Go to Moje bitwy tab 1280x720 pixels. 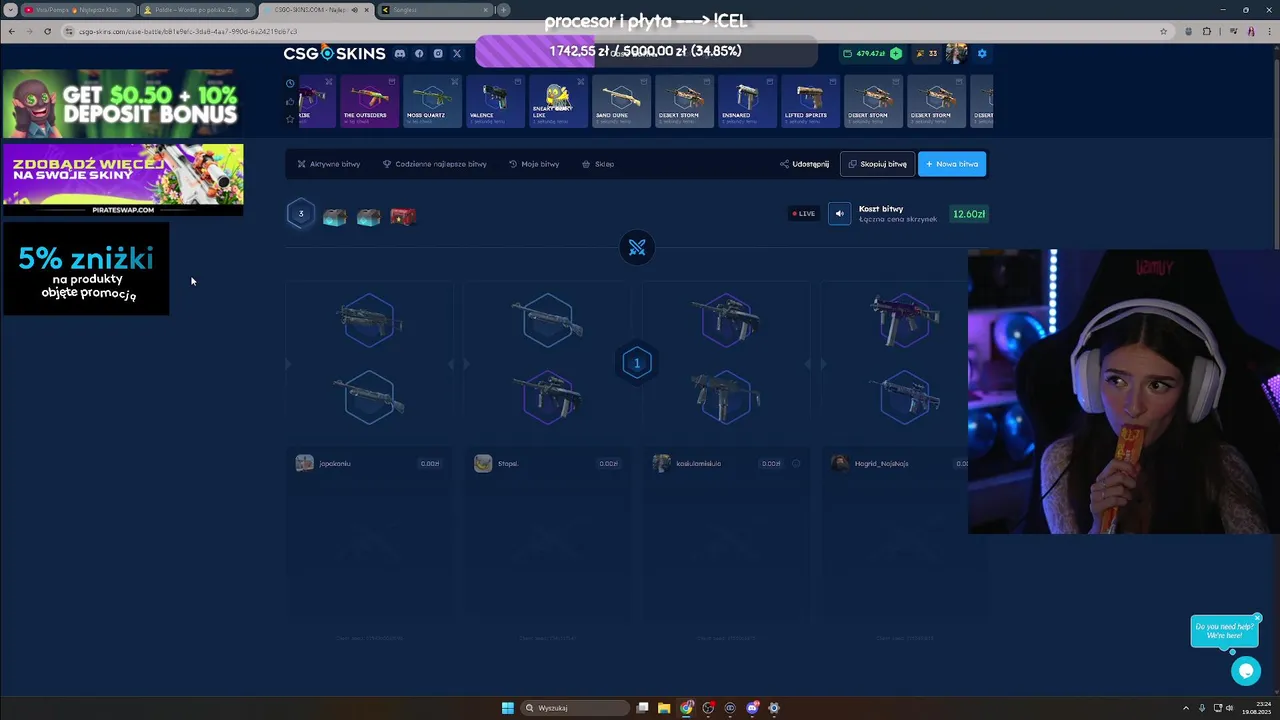pos(534,164)
